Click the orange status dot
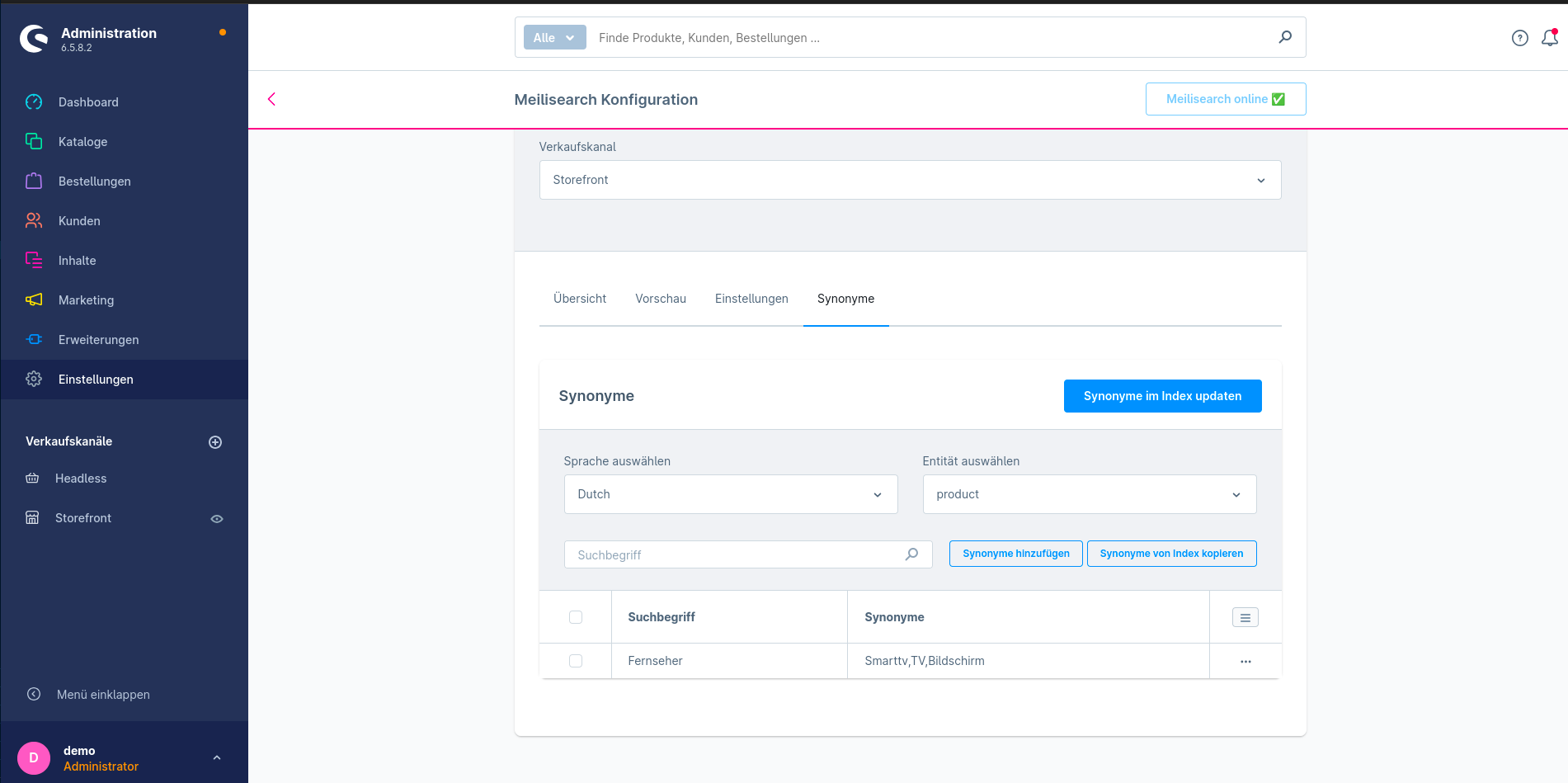The image size is (1568, 783). coord(223,32)
